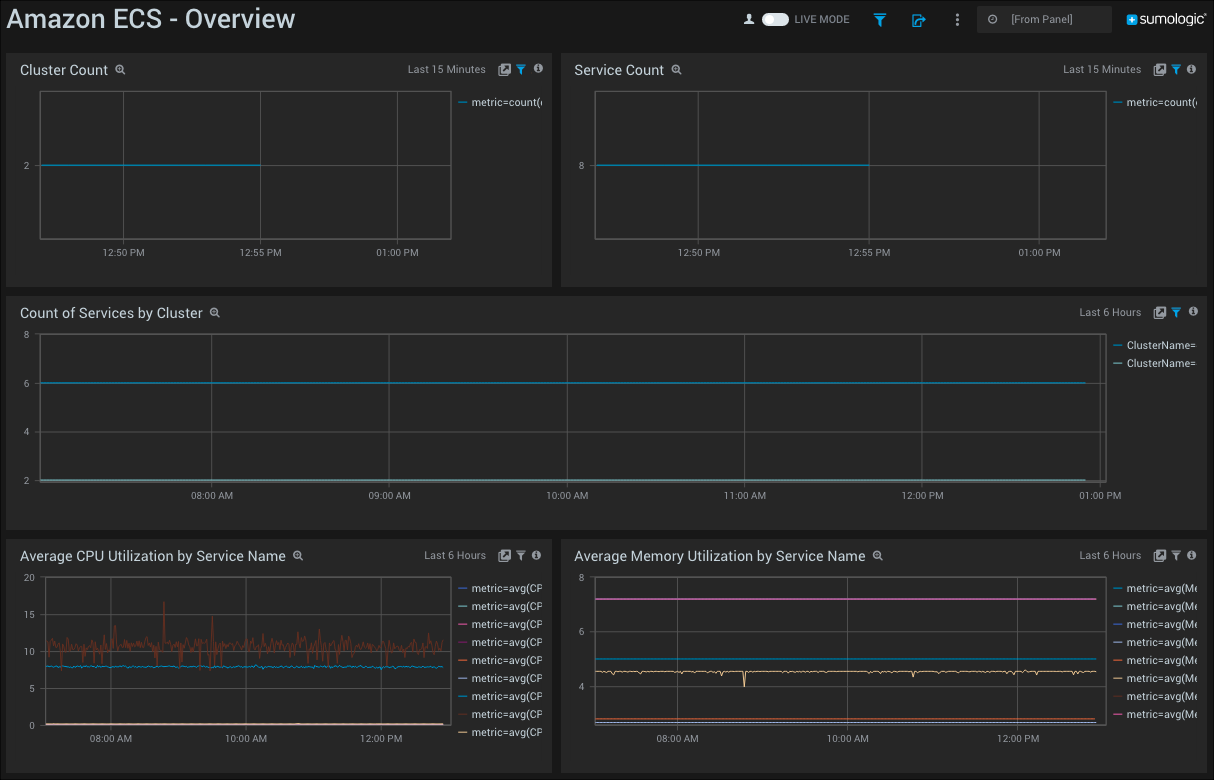The height and width of the screenshot is (780, 1214).
Task: Toggle the filter on Average Memory Utilization panel
Action: coord(1175,555)
